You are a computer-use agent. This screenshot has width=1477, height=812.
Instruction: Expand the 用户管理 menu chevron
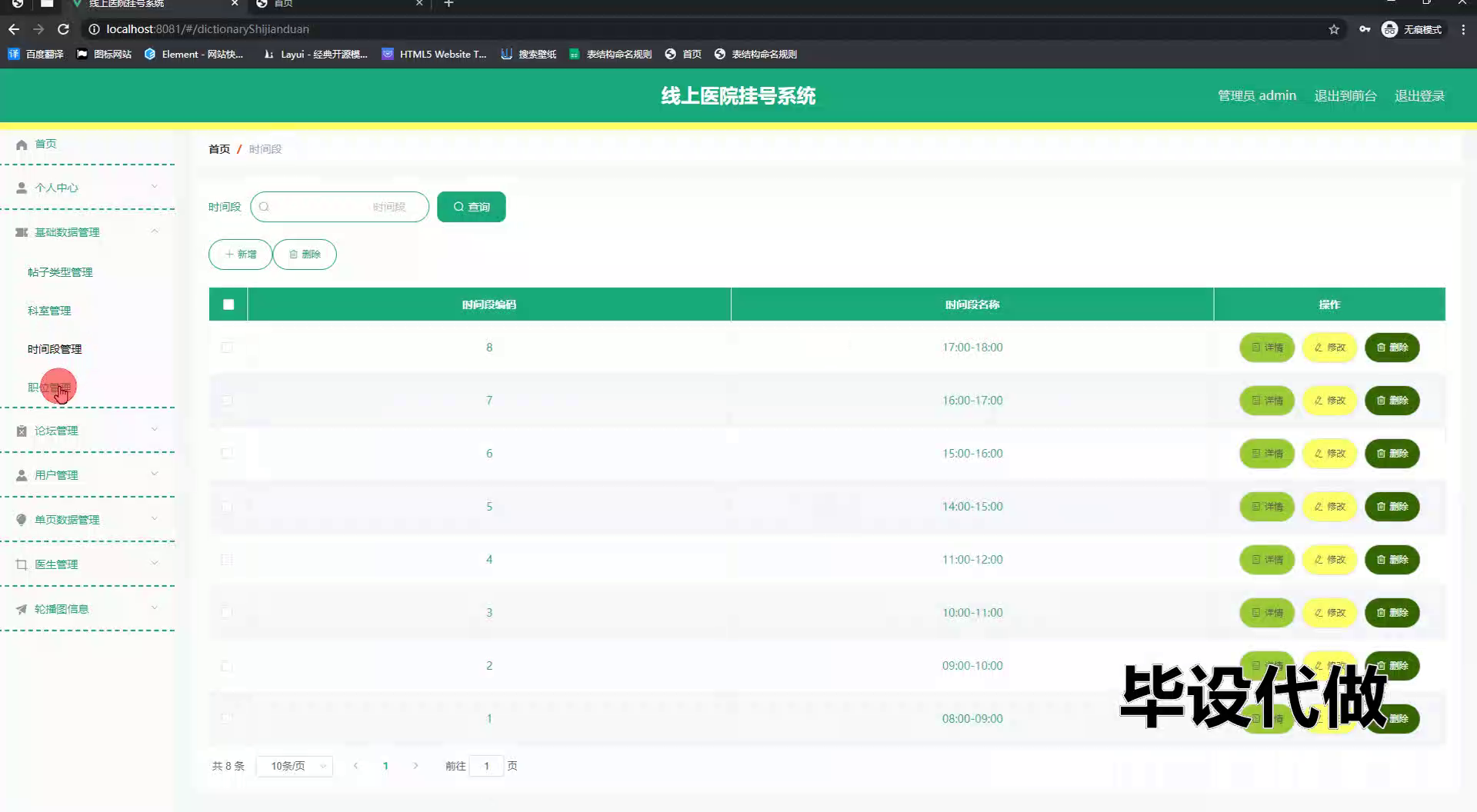(155, 474)
